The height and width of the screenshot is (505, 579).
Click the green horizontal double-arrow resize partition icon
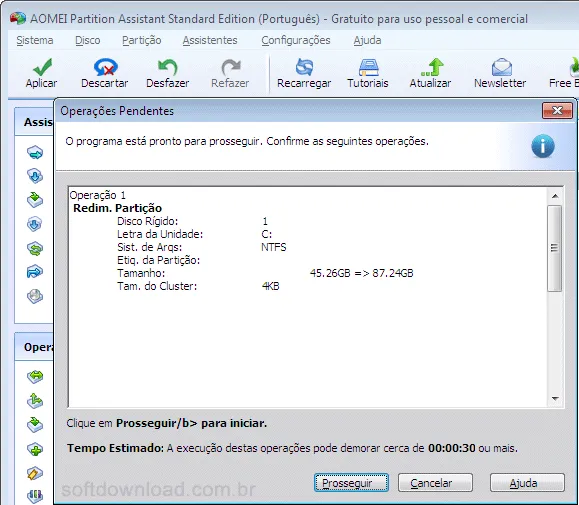tap(35, 377)
